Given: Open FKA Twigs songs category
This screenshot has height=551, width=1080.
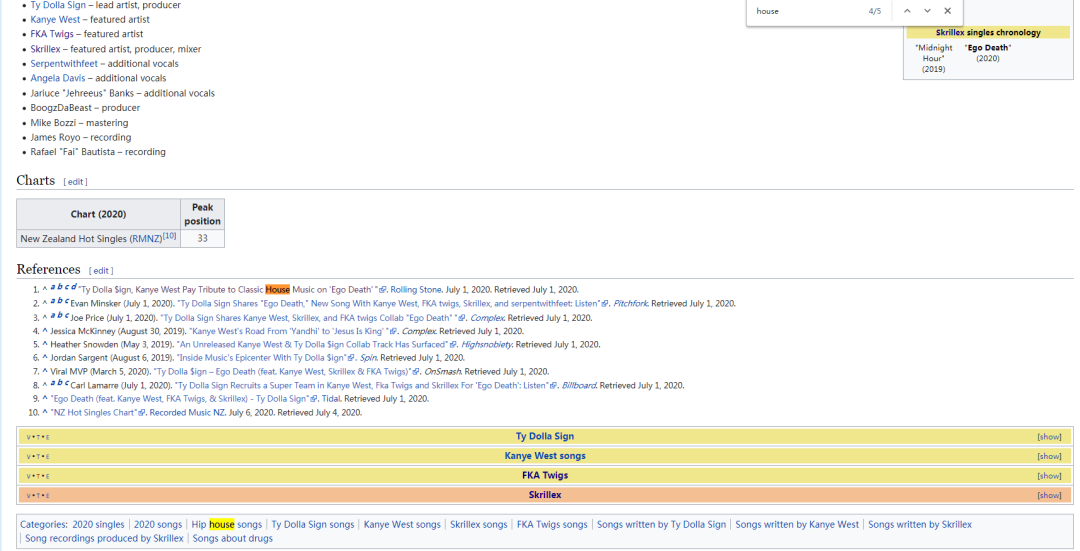Looking at the screenshot, I should (552, 524).
